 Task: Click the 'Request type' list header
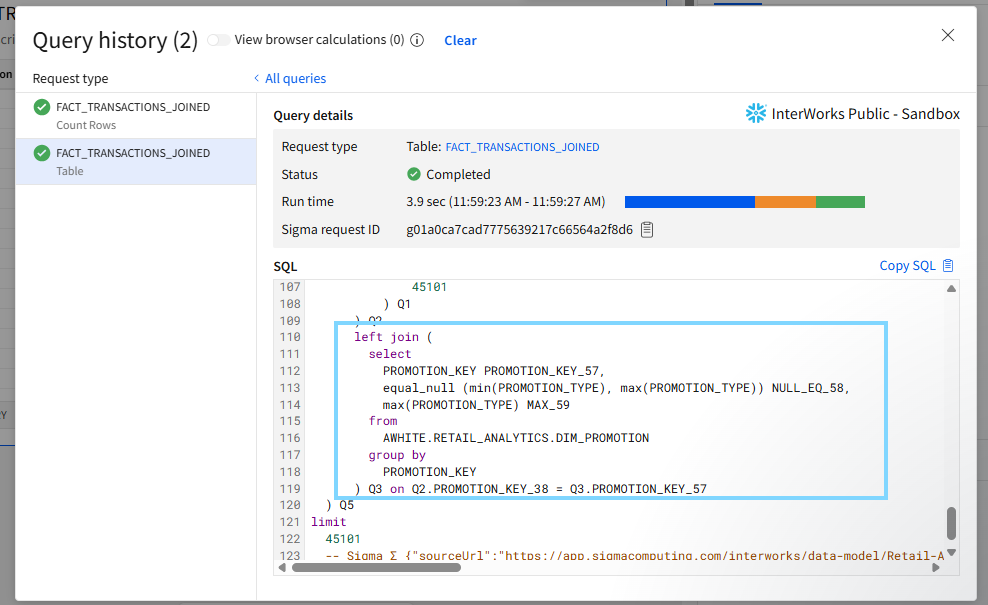71,78
